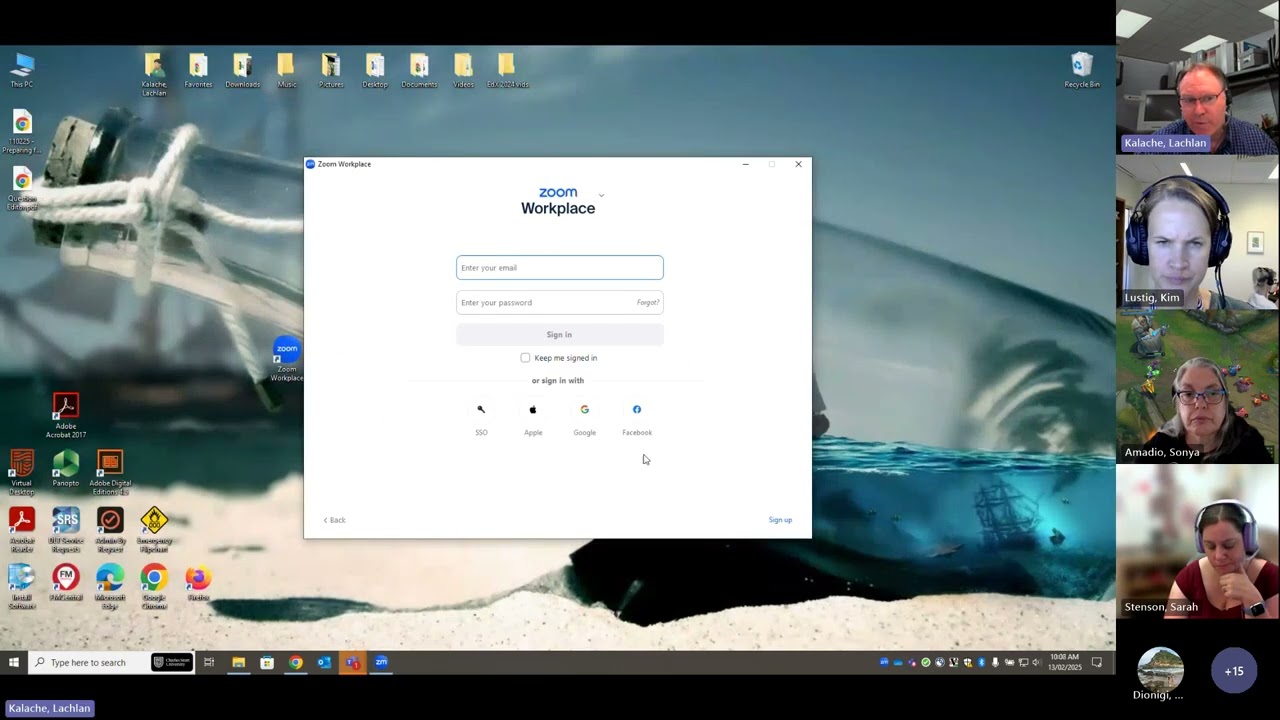1280x720 pixels.
Task: Close the Zoom Workplace window
Action: point(798,164)
